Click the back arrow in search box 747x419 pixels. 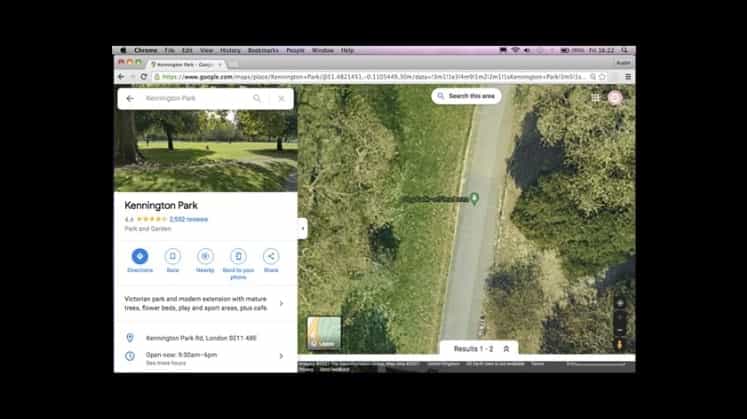click(x=130, y=99)
